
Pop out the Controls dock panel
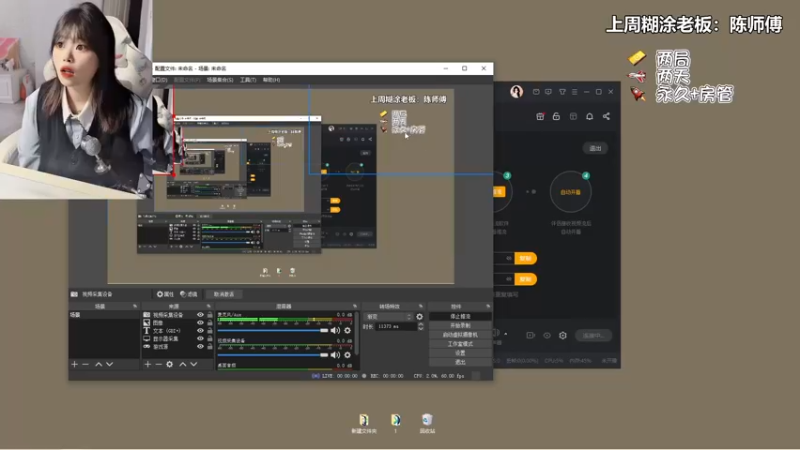[x=488, y=306]
